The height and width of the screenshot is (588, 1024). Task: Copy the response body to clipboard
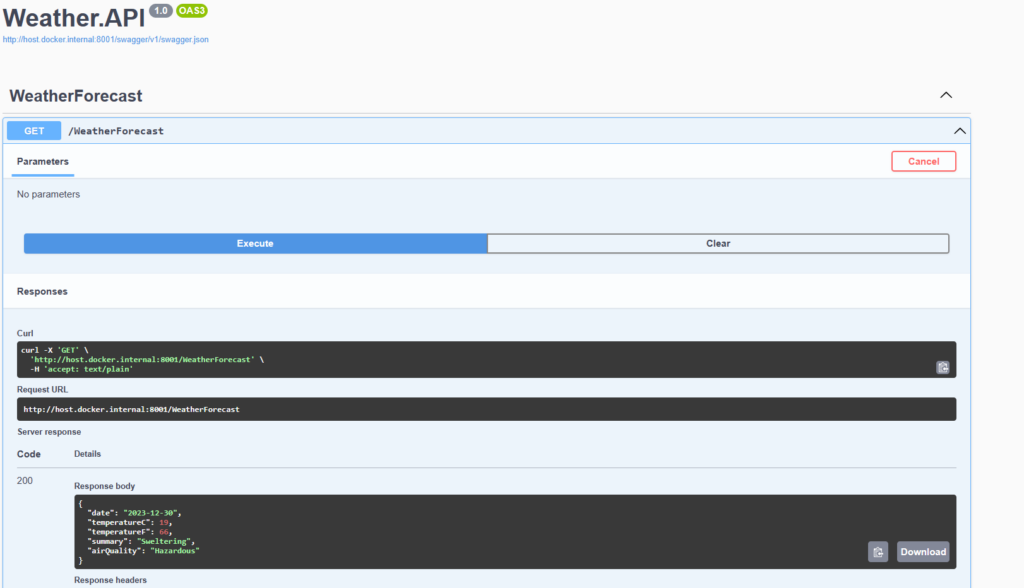coord(877,551)
